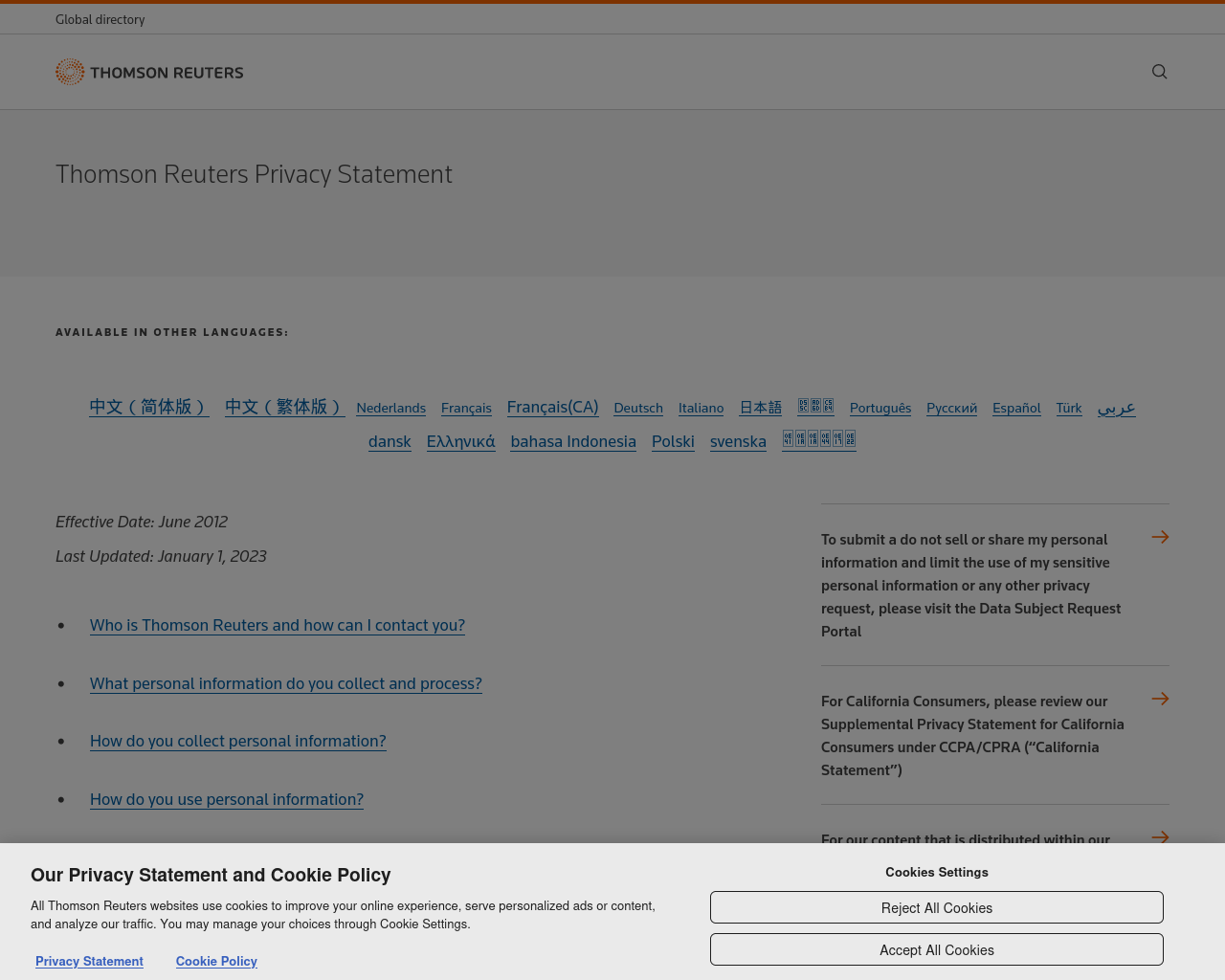Click Data Subject Request Portal paragraph
The height and width of the screenshot is (980, 1225).
coord(971,586)
